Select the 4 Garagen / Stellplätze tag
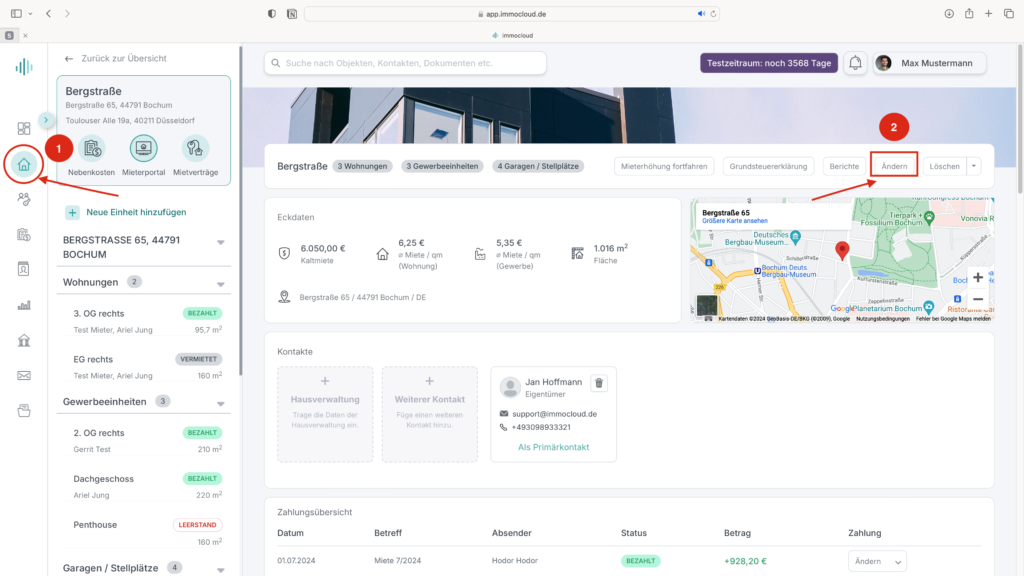The image size is (1024, 576). (x=538, y=166)
